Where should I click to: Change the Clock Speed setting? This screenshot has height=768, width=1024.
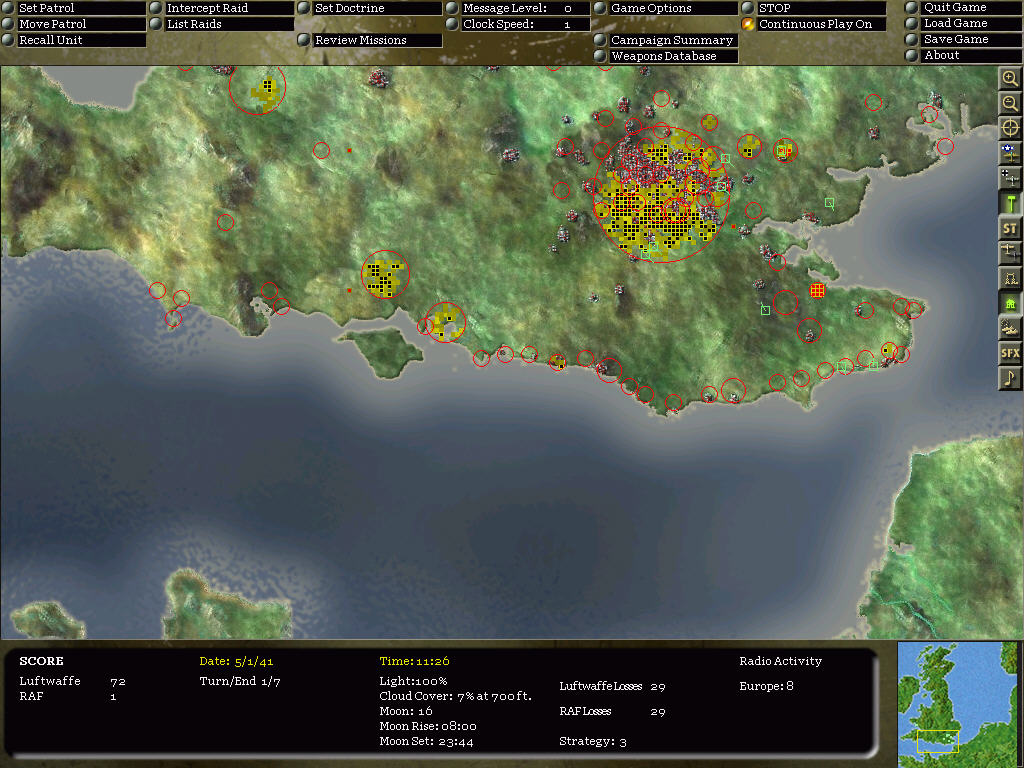(518, 24)
